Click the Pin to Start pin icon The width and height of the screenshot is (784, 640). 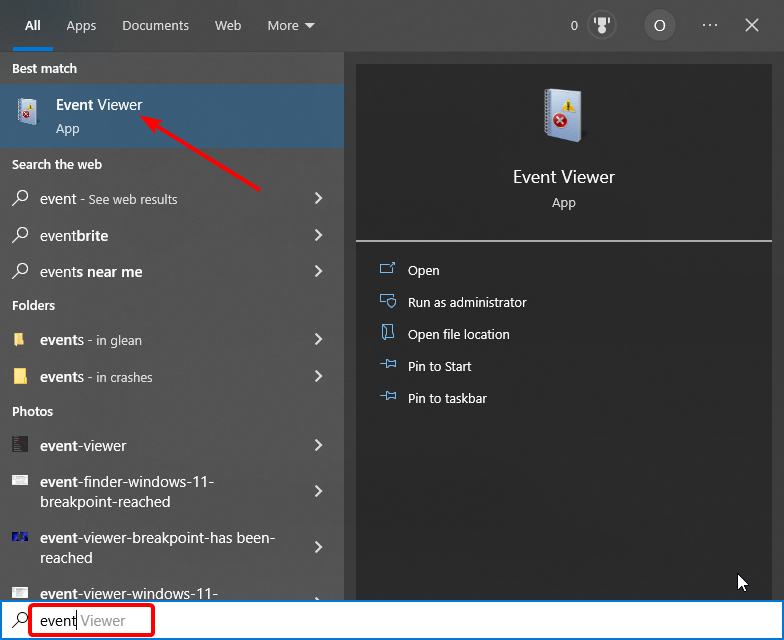tap(388, 364)
